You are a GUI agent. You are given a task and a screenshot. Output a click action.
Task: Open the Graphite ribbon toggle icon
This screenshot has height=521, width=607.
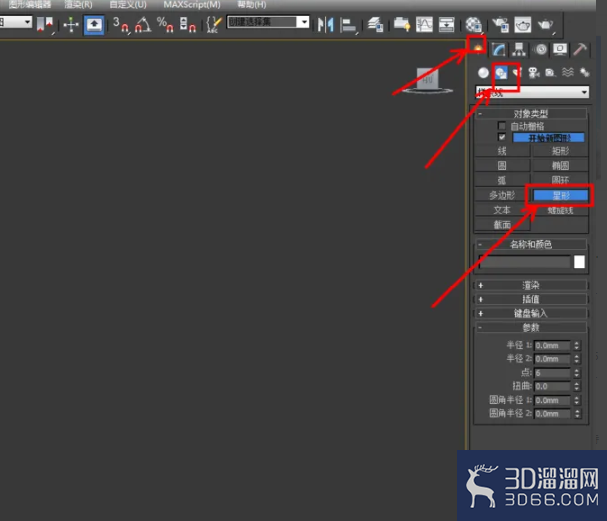[402, 25]
